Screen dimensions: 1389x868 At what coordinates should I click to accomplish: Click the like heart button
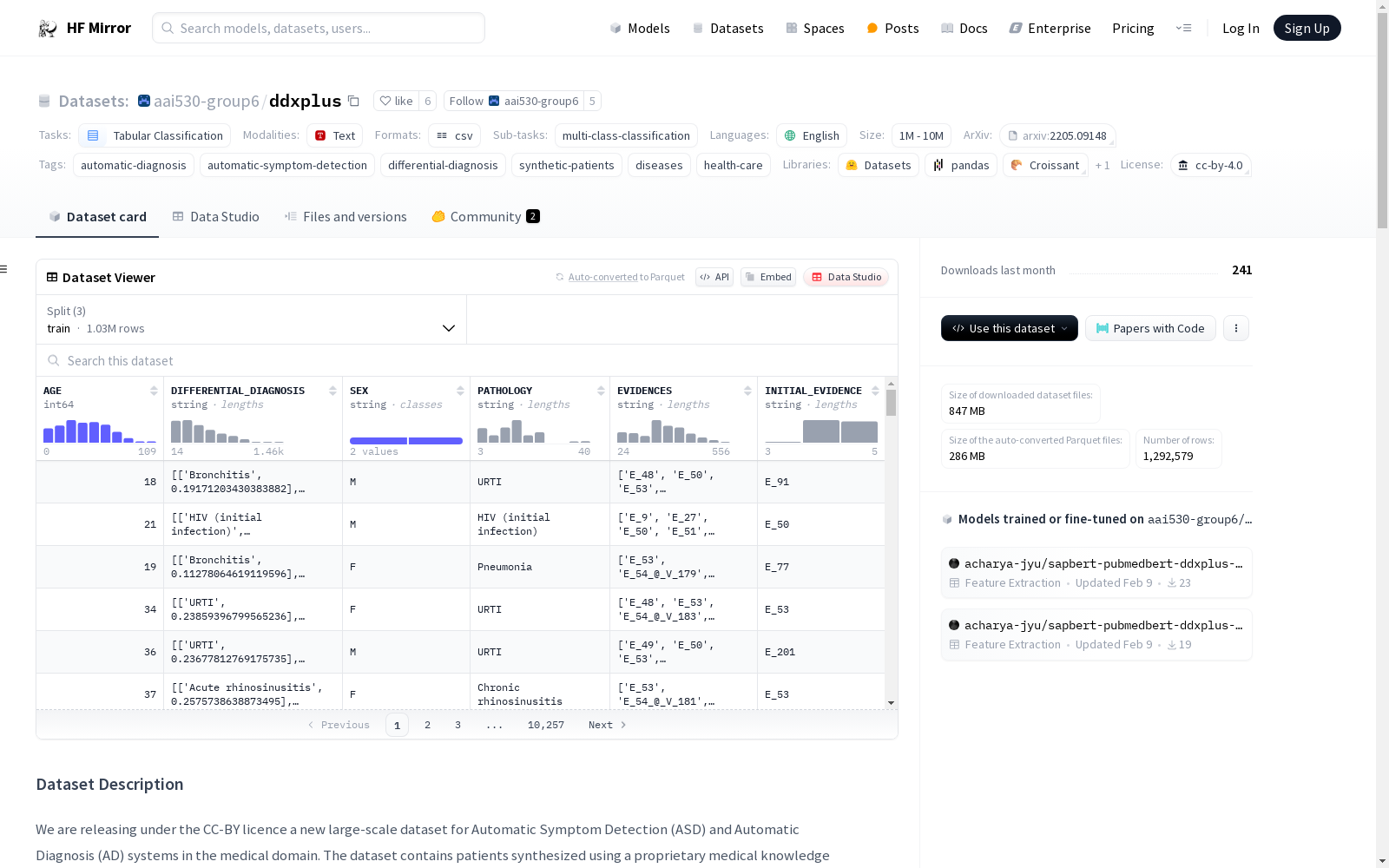coord(396,101)
